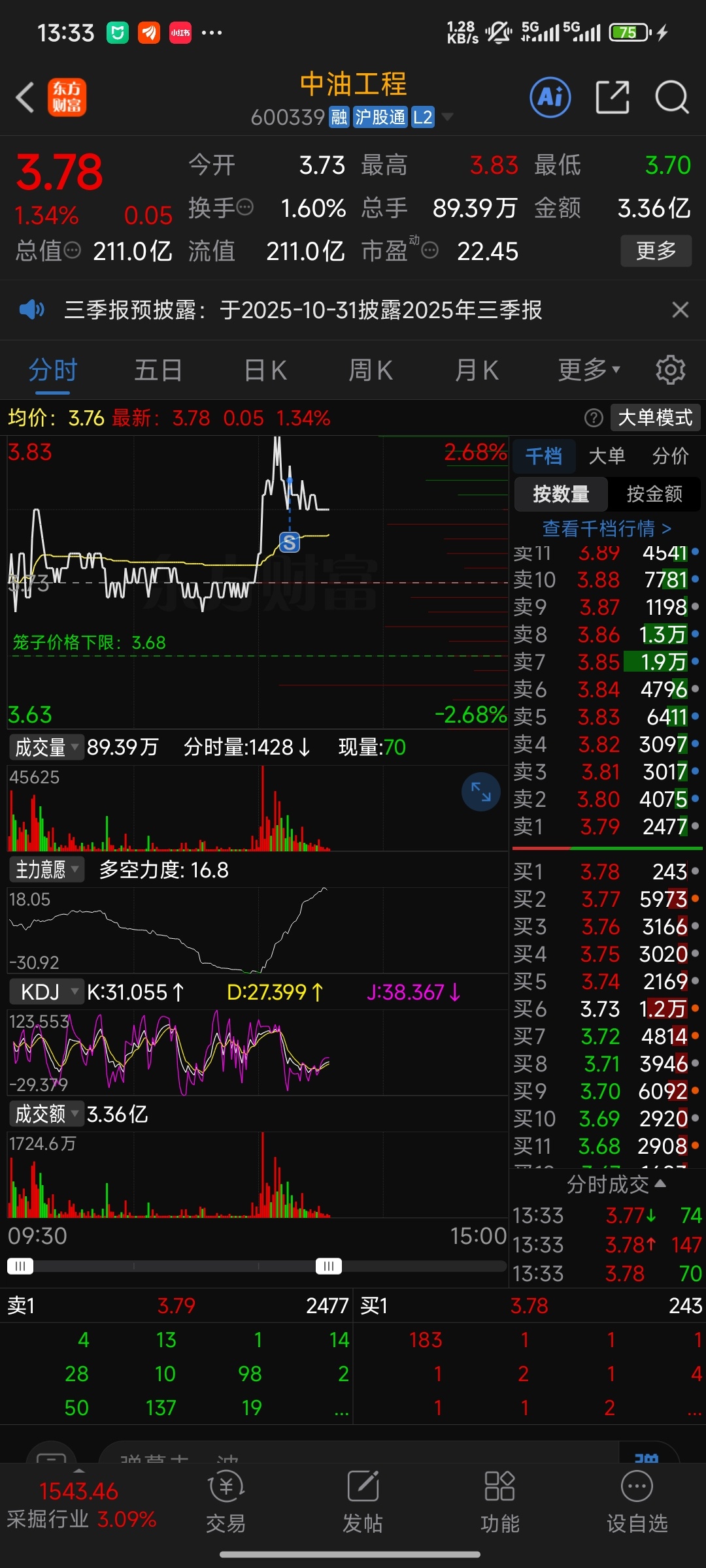Dismiss the quarterly report notice
Image resolution: width=706 pixels, height=1568 pixels.
pyautogui.click(x=680, y=310)
